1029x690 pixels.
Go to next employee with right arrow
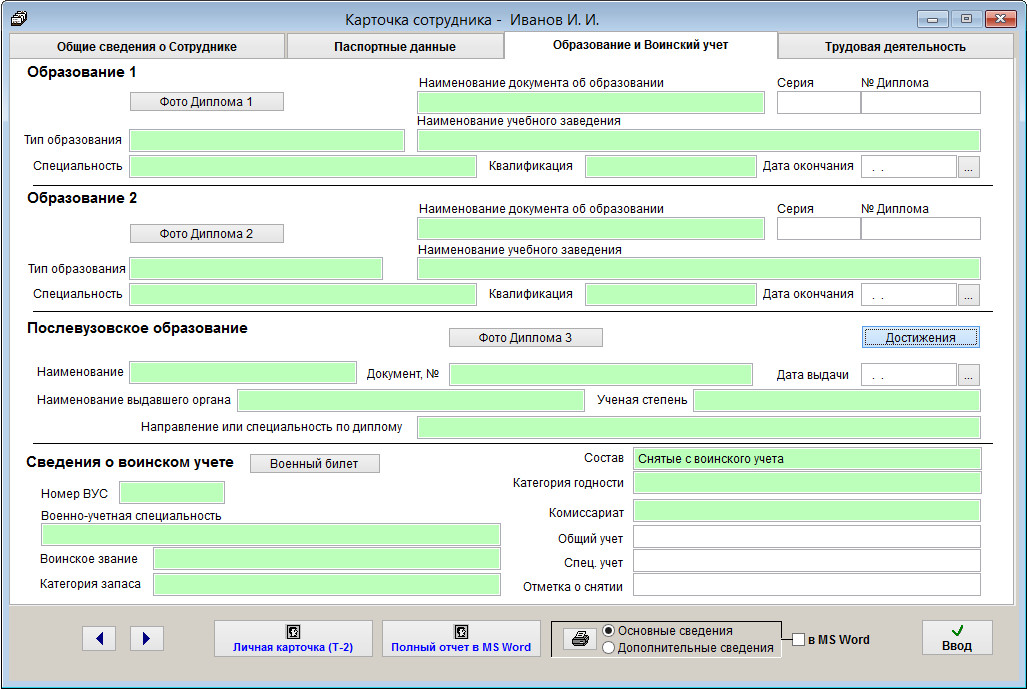tap(146, 638)
